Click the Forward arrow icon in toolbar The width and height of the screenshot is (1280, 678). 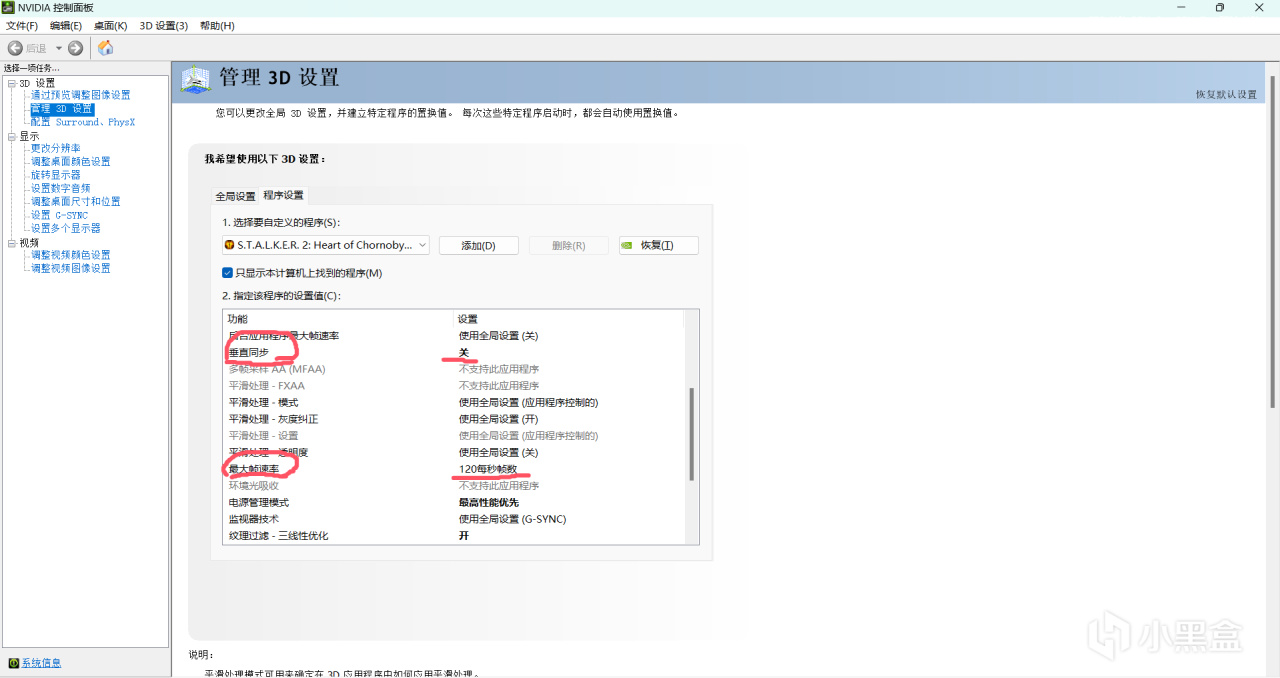[x=76, y=48]
